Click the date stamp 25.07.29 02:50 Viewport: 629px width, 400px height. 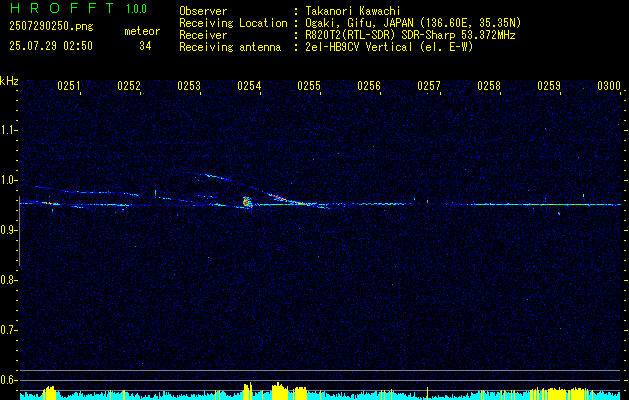point(51,46)
